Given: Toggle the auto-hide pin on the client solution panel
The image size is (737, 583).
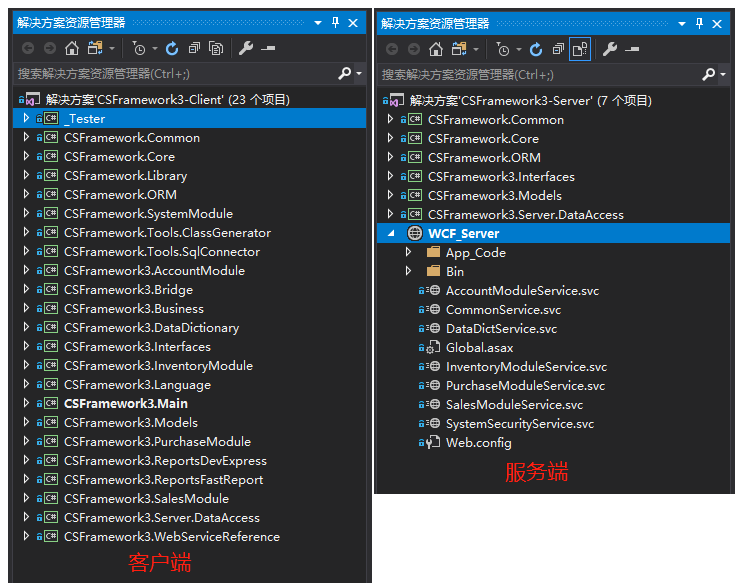Looking at the screenshot, I should pyautogui.click(x=336, y=23).
